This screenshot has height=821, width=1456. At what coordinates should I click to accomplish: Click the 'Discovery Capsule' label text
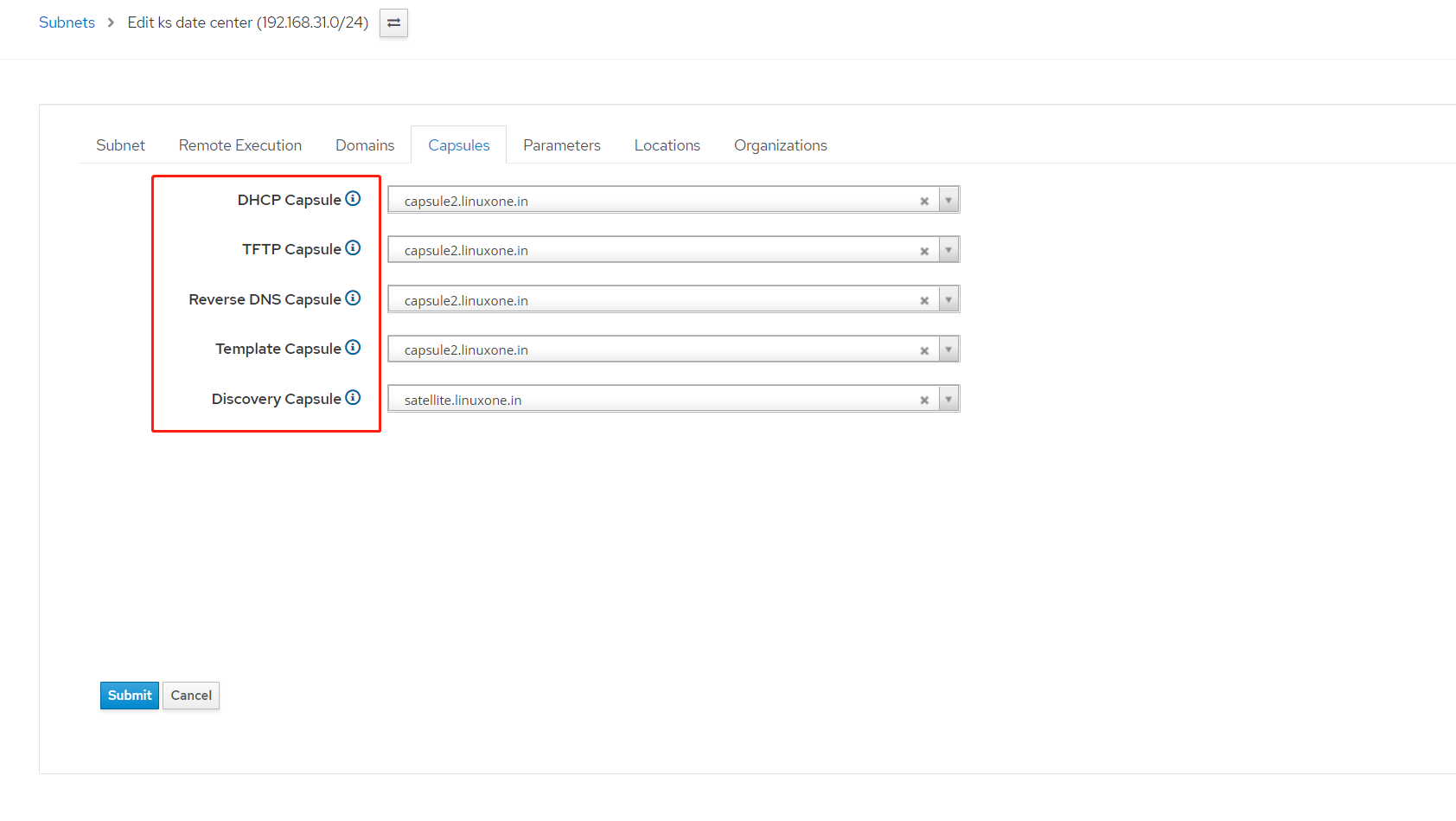pos(277,399)
